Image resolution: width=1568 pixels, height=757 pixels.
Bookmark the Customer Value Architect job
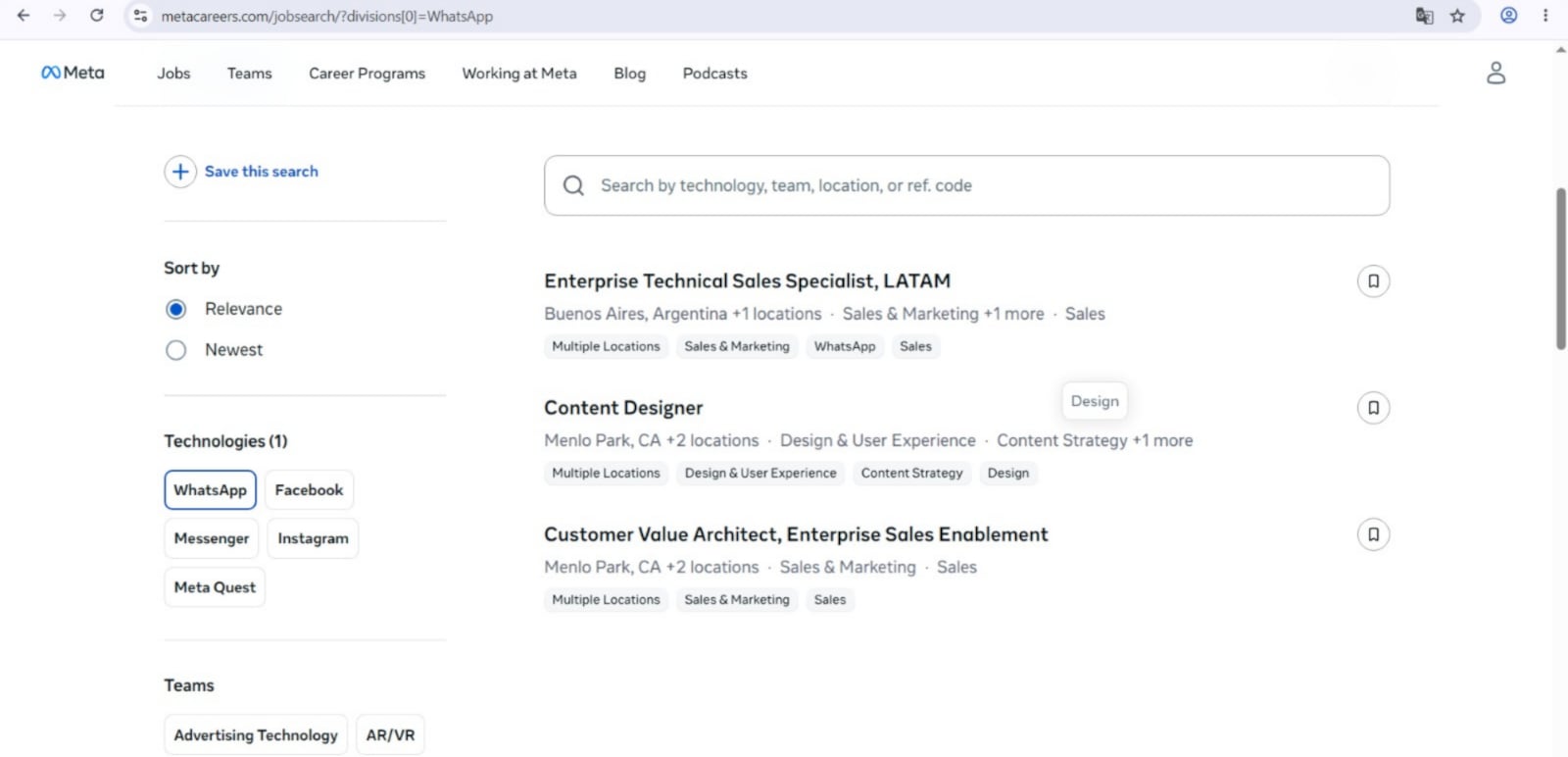coord(1373,534)
